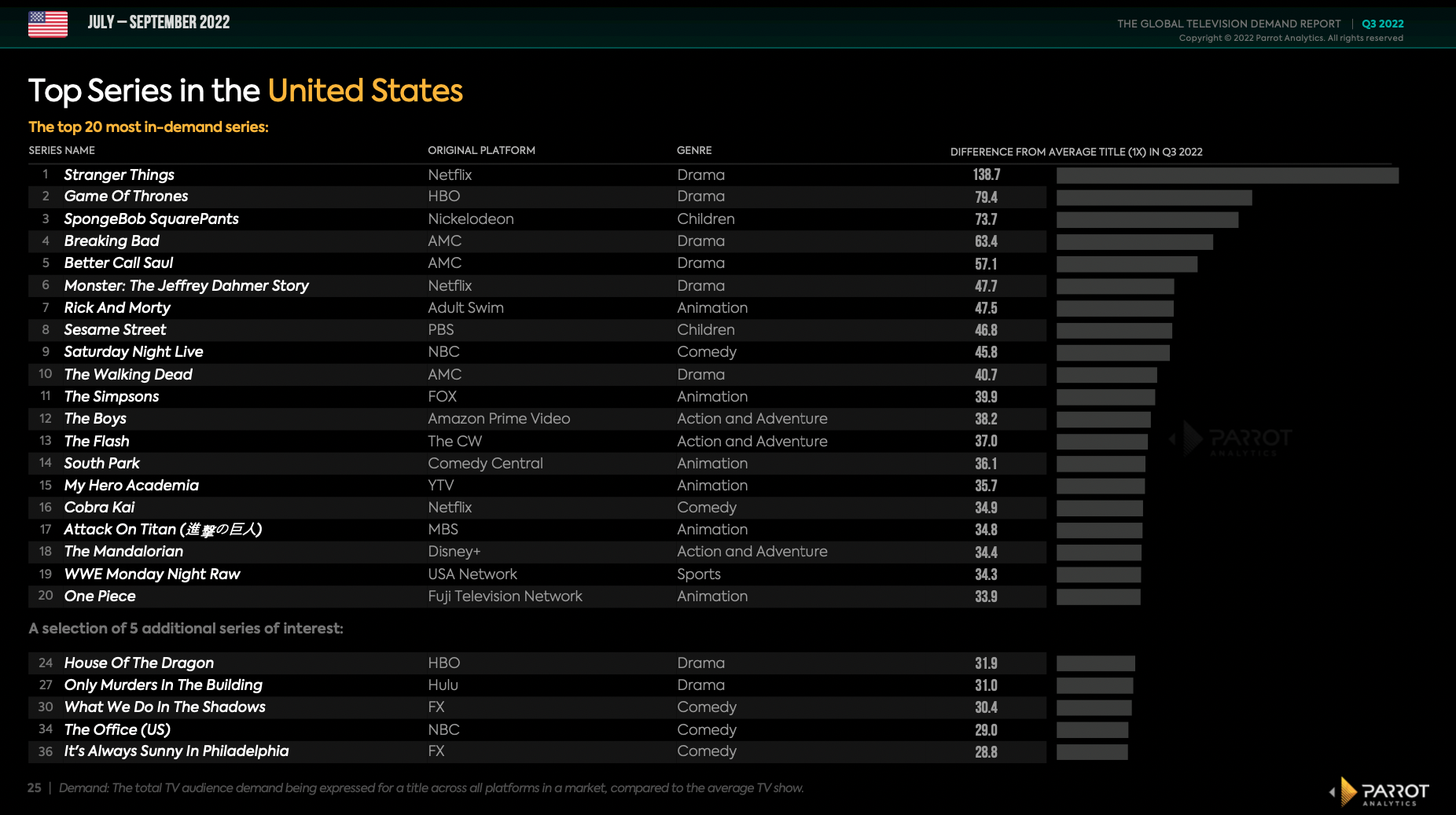This screenshot has width=1456, height=815.
Task: Select 'The Boys' series name
Action: tap(95, 418)
